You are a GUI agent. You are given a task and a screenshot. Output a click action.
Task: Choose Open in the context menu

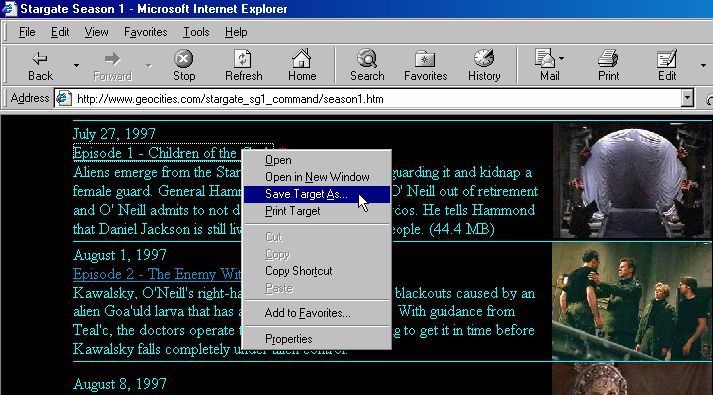(x=317, y=160)
